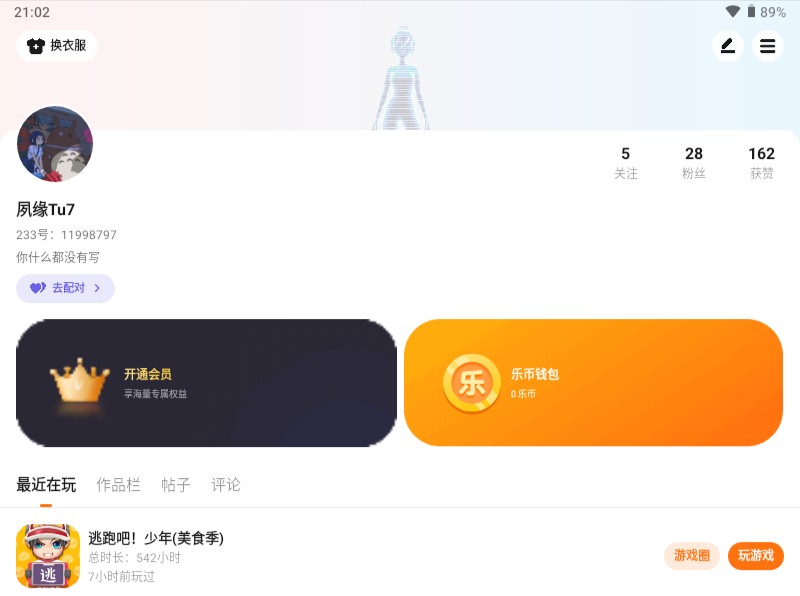Viewport: 800px width, 596px height.
Task: Open the round profile avatar picture
Action: 55,144
